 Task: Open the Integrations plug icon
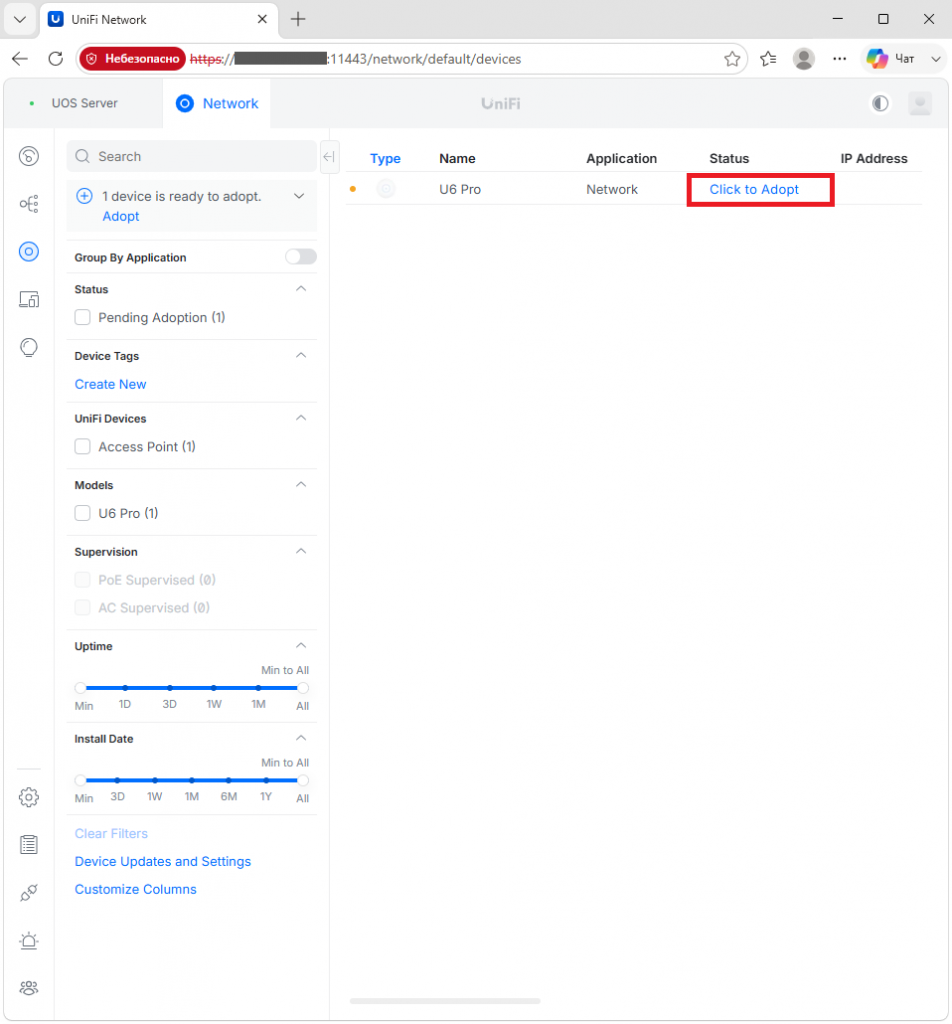point(29,893)
